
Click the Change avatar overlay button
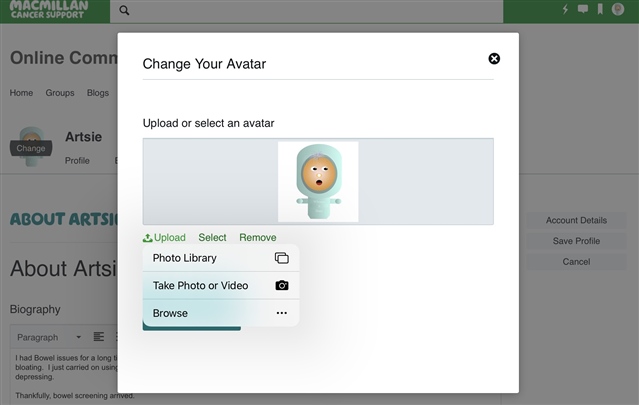[31, 148]
